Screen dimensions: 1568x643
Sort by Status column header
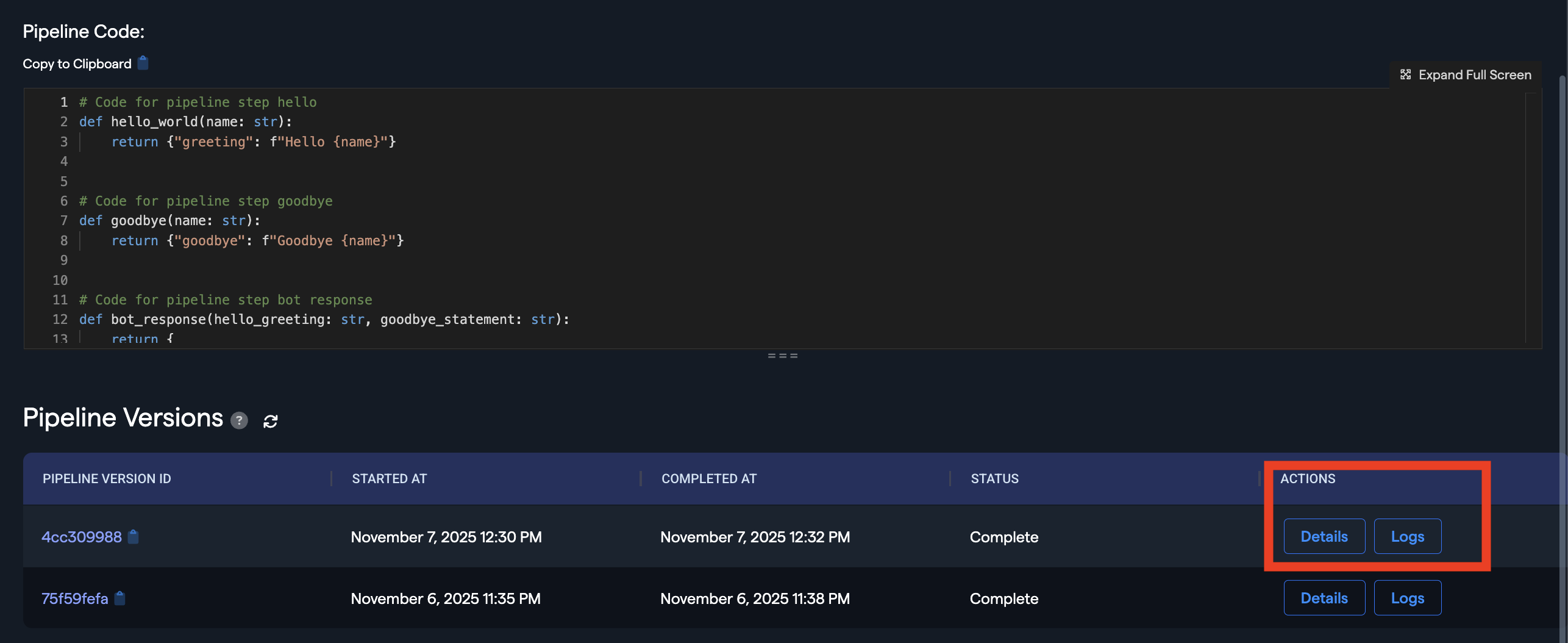click(x=994, y=479)
